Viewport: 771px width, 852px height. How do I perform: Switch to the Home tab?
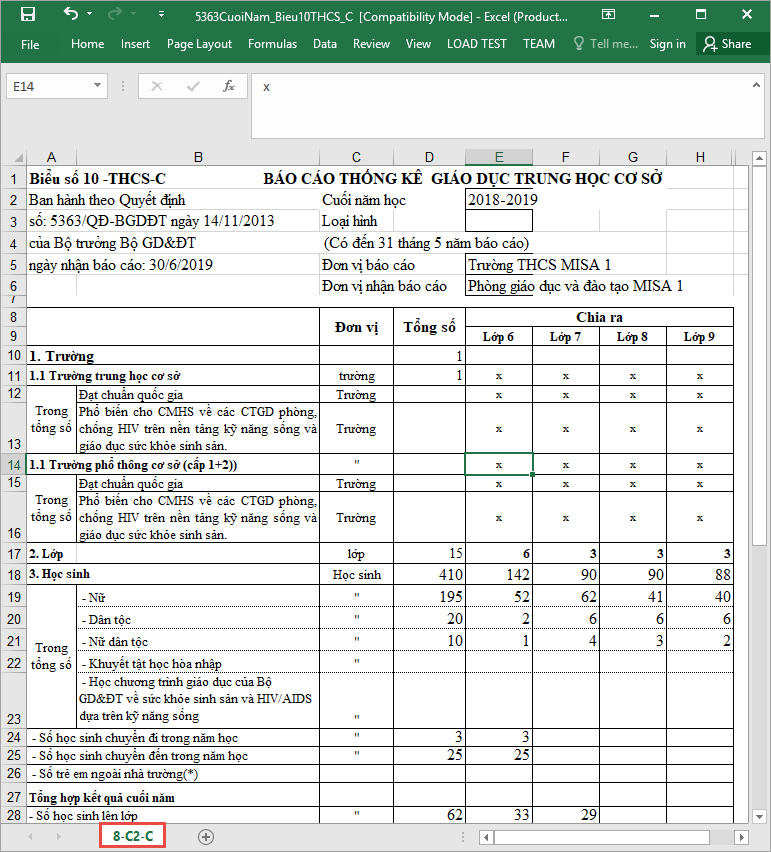[87, 44]
